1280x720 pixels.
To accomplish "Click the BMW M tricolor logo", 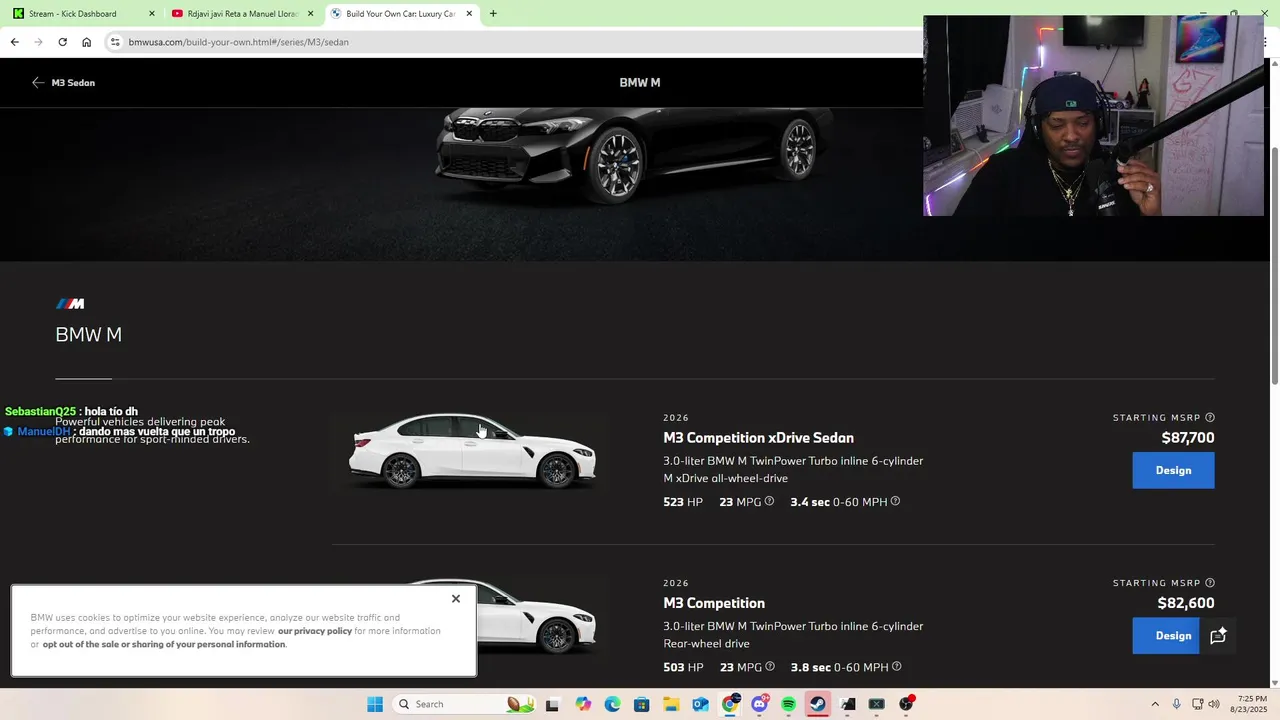I will tap(70, 304).
